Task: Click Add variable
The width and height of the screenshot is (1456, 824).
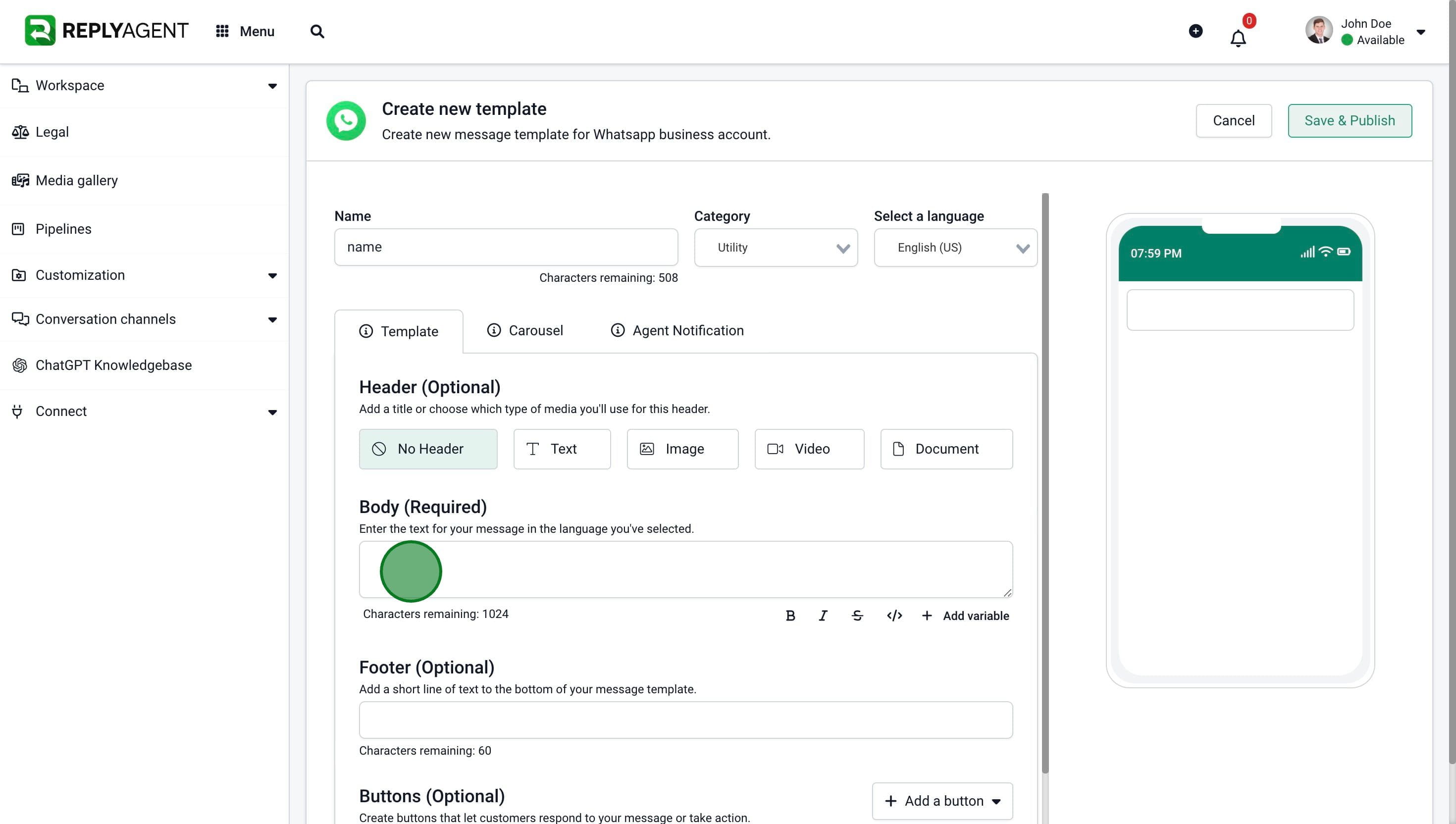Action: coord(965,616)
